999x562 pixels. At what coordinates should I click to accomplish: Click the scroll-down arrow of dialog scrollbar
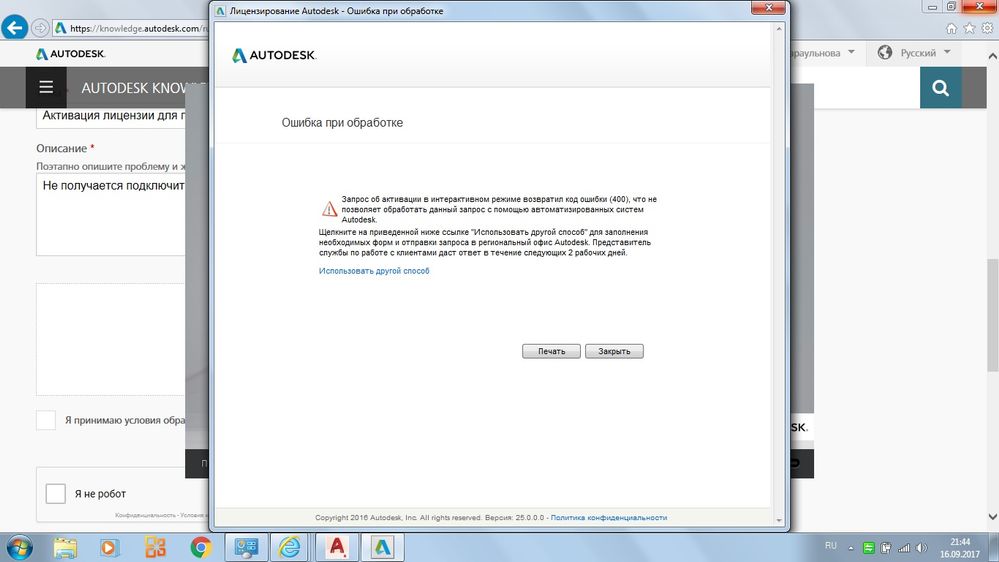tap(779, 520)
